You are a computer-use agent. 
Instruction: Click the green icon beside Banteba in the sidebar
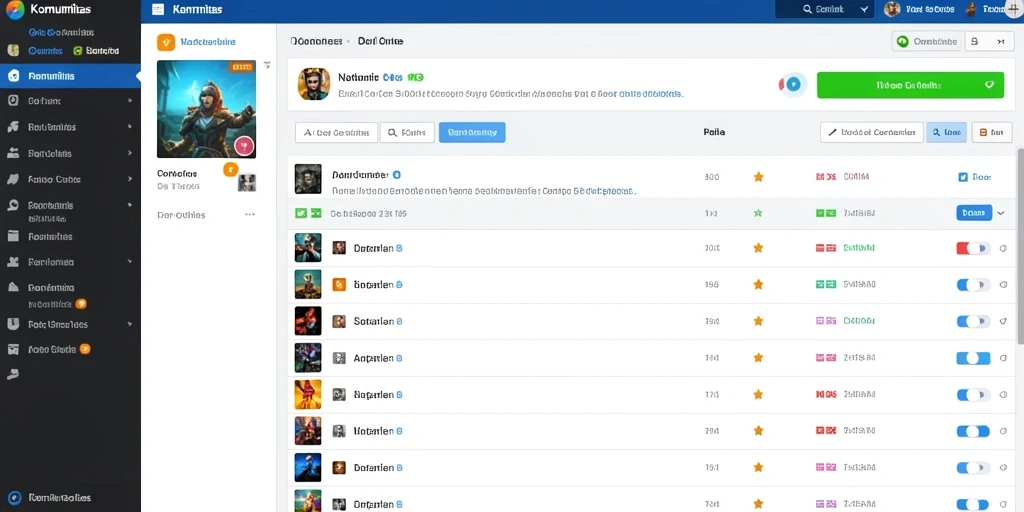78,50
